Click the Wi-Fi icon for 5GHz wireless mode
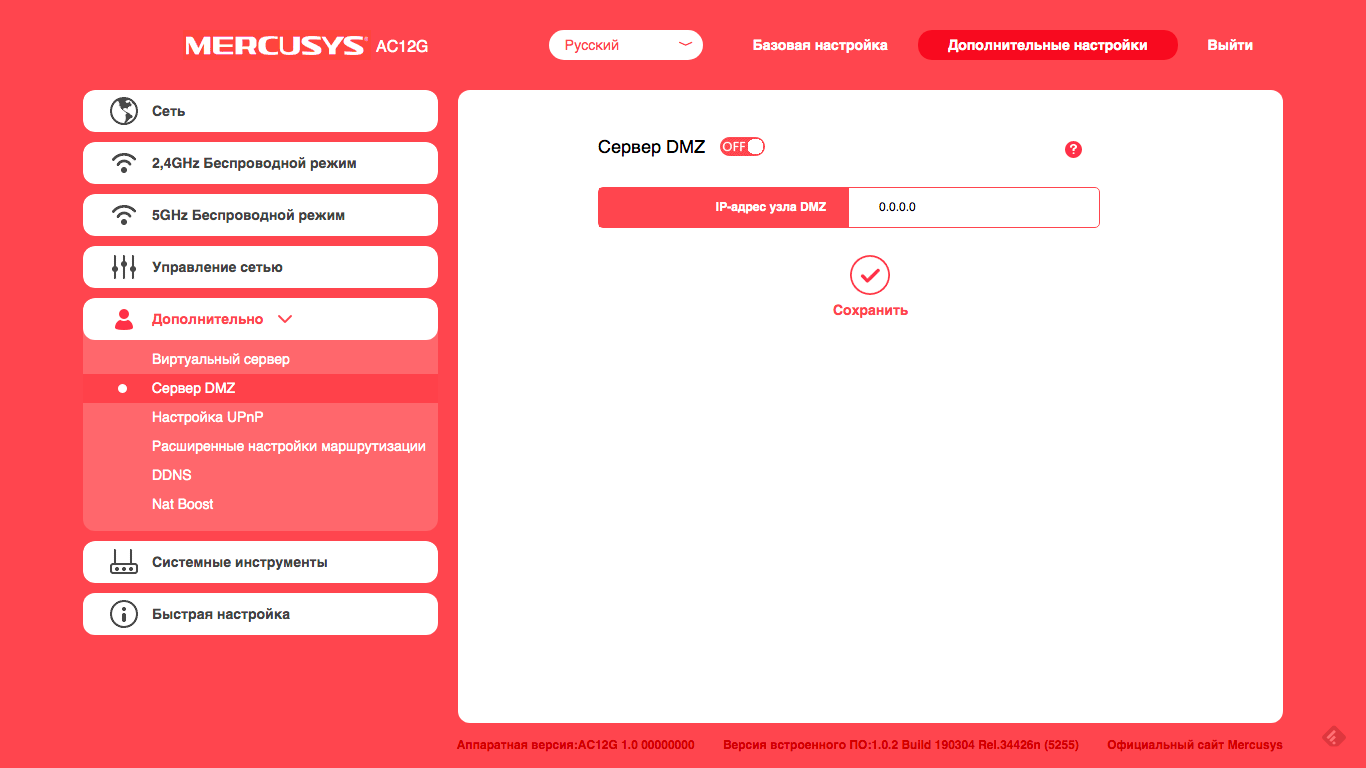The image size is (1366, 768). pyautogui.click(x=123, y=215)
